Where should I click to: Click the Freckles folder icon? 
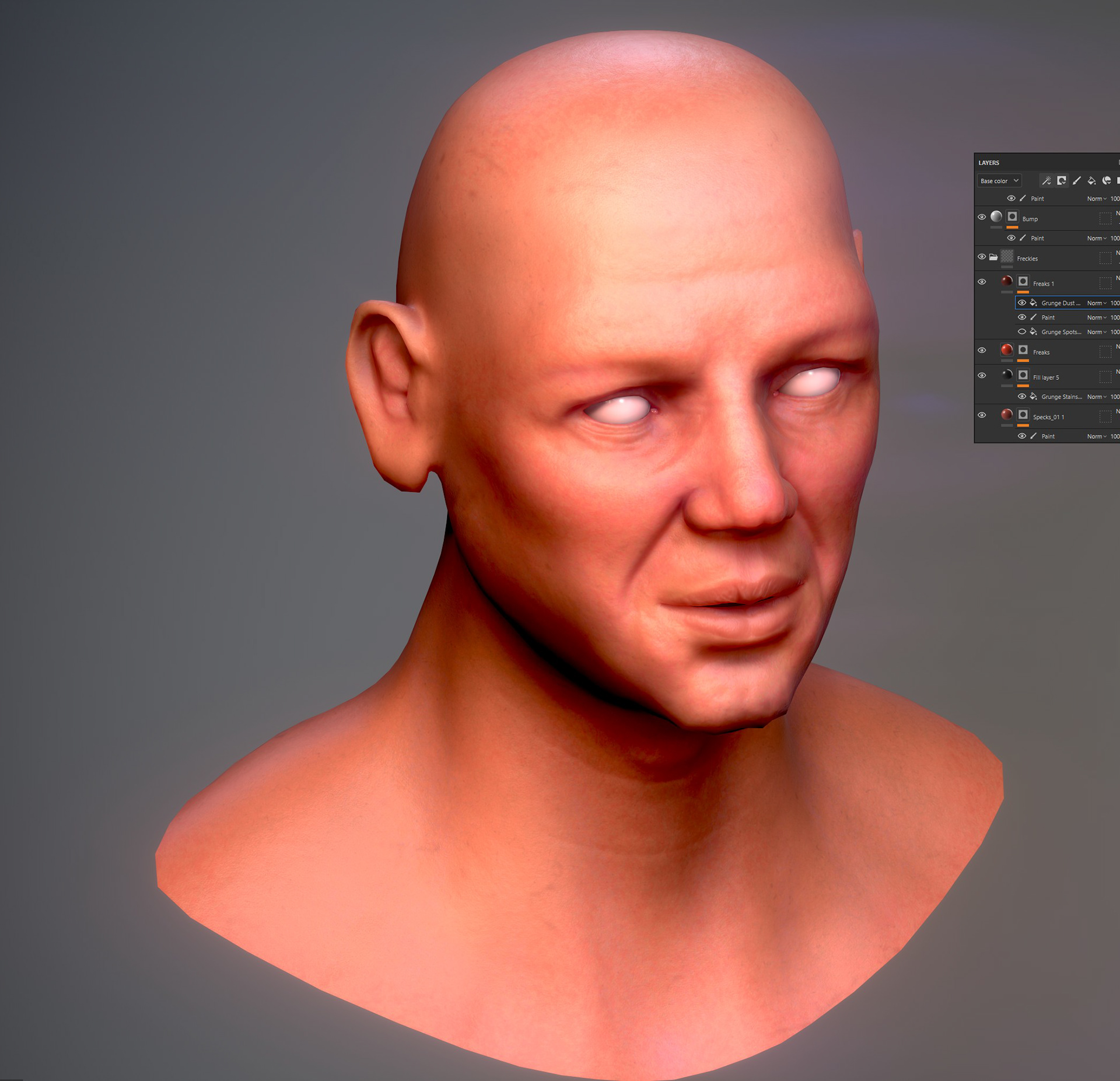[x=993, y=257]
